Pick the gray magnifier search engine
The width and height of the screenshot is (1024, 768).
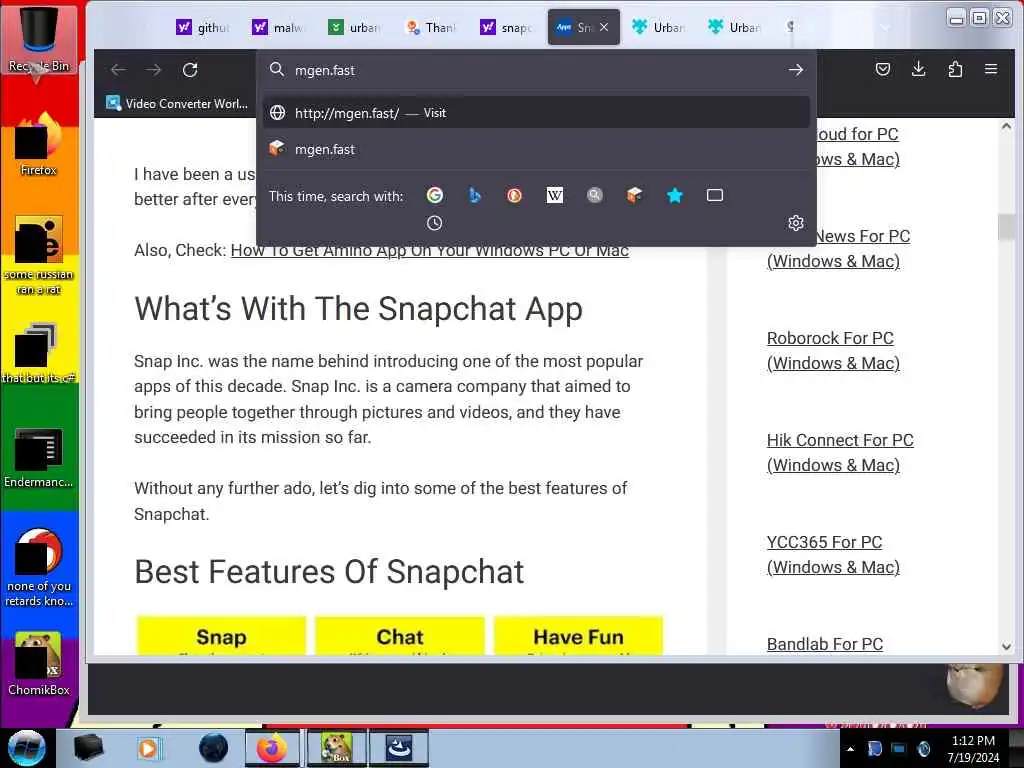[x=594, y=195]
